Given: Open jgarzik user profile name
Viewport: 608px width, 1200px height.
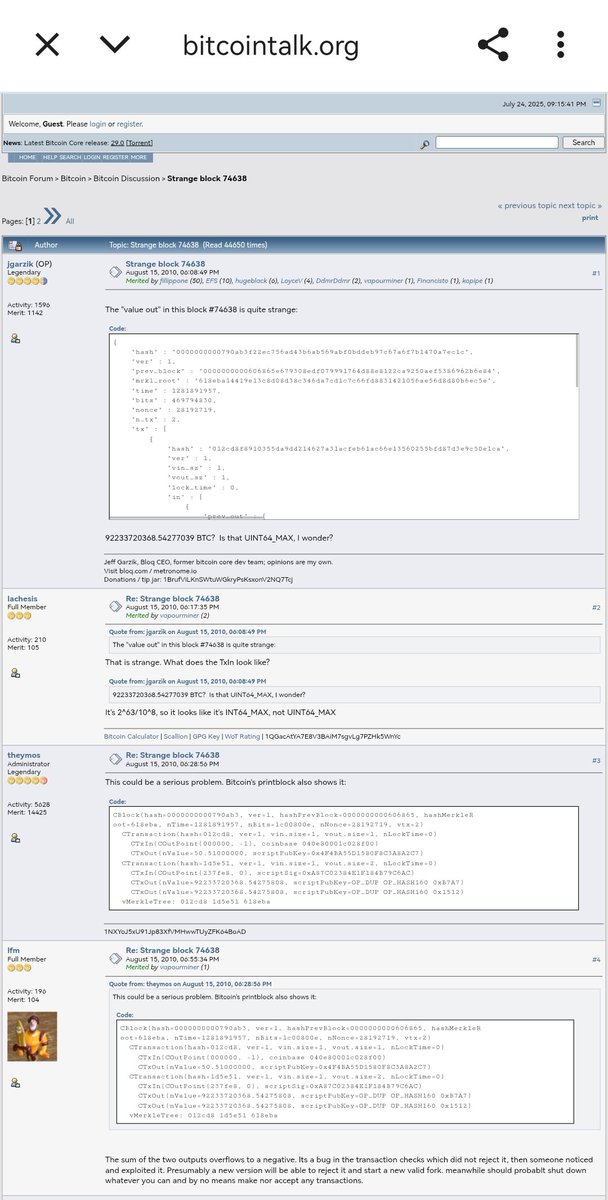Looking at the screenshot, I should pos(22,264).
